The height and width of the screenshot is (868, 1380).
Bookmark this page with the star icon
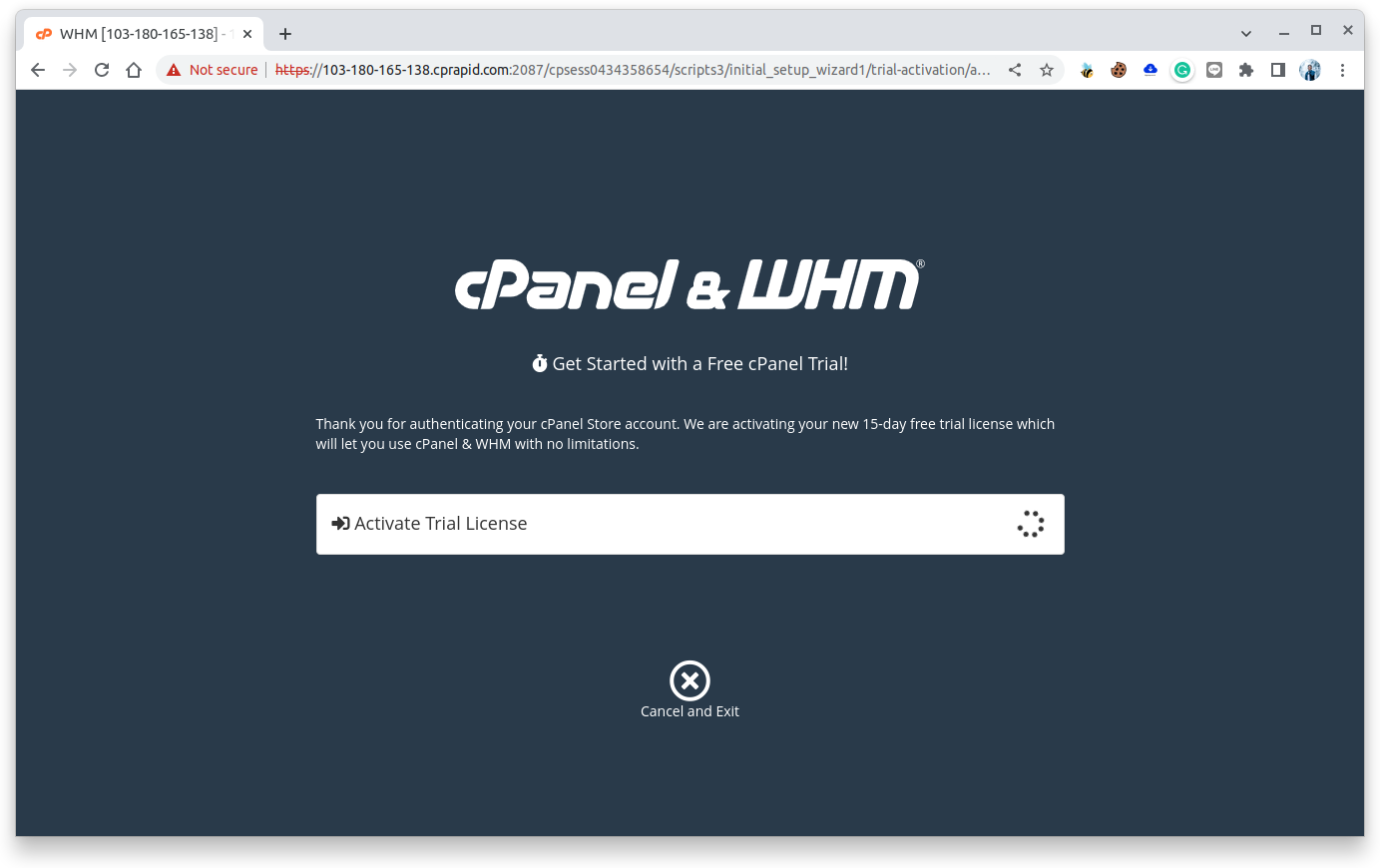click(x=1047, y=70)
